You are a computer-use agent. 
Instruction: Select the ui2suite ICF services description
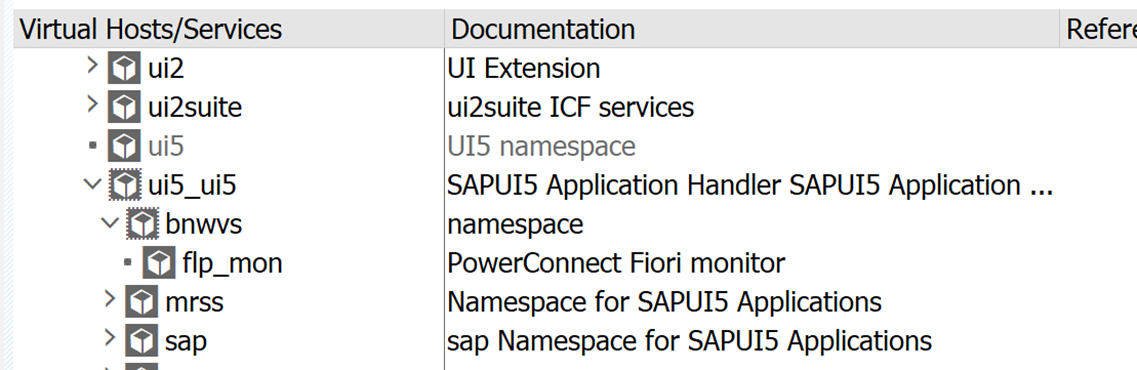pyautogui.click(x=571, y=107)
